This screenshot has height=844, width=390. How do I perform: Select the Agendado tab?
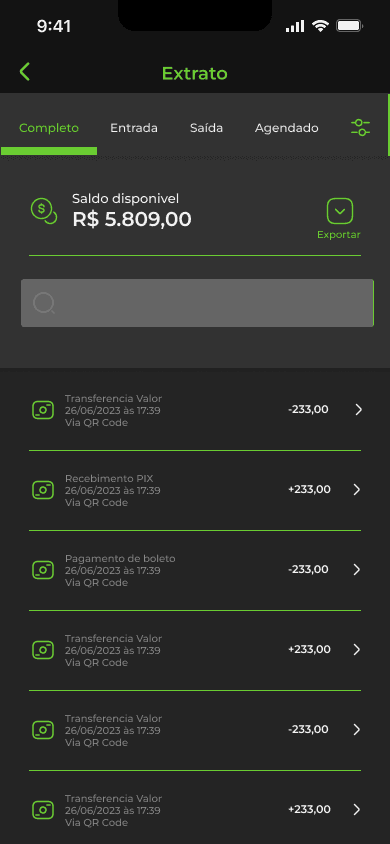click(287, 128)
